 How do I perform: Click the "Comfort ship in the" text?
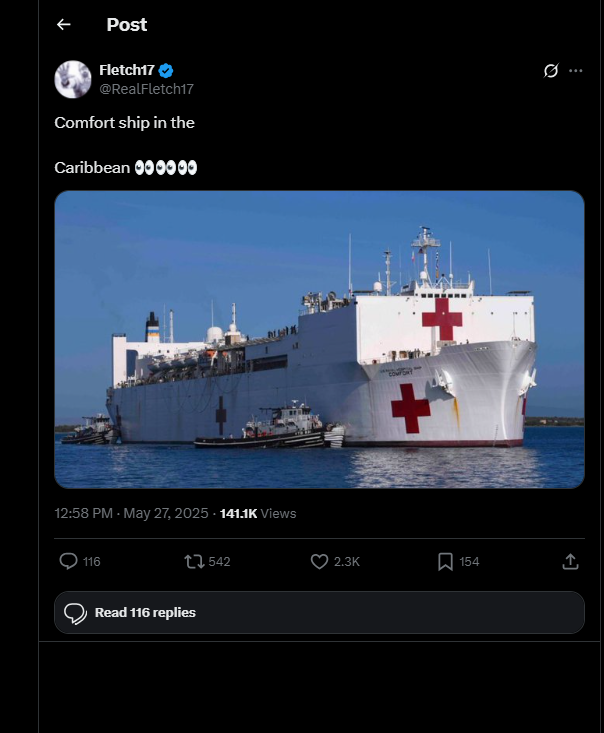pos(124,123)
